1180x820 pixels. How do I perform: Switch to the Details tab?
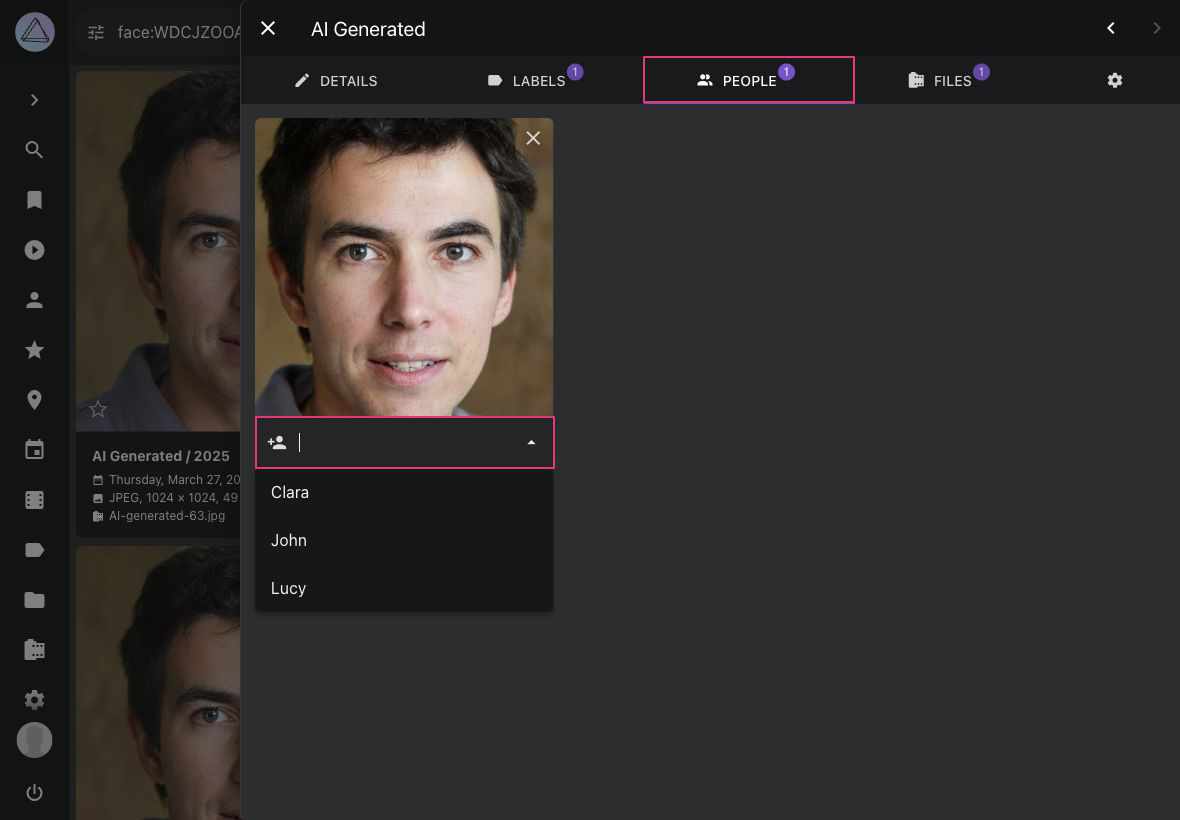(336, 80)
